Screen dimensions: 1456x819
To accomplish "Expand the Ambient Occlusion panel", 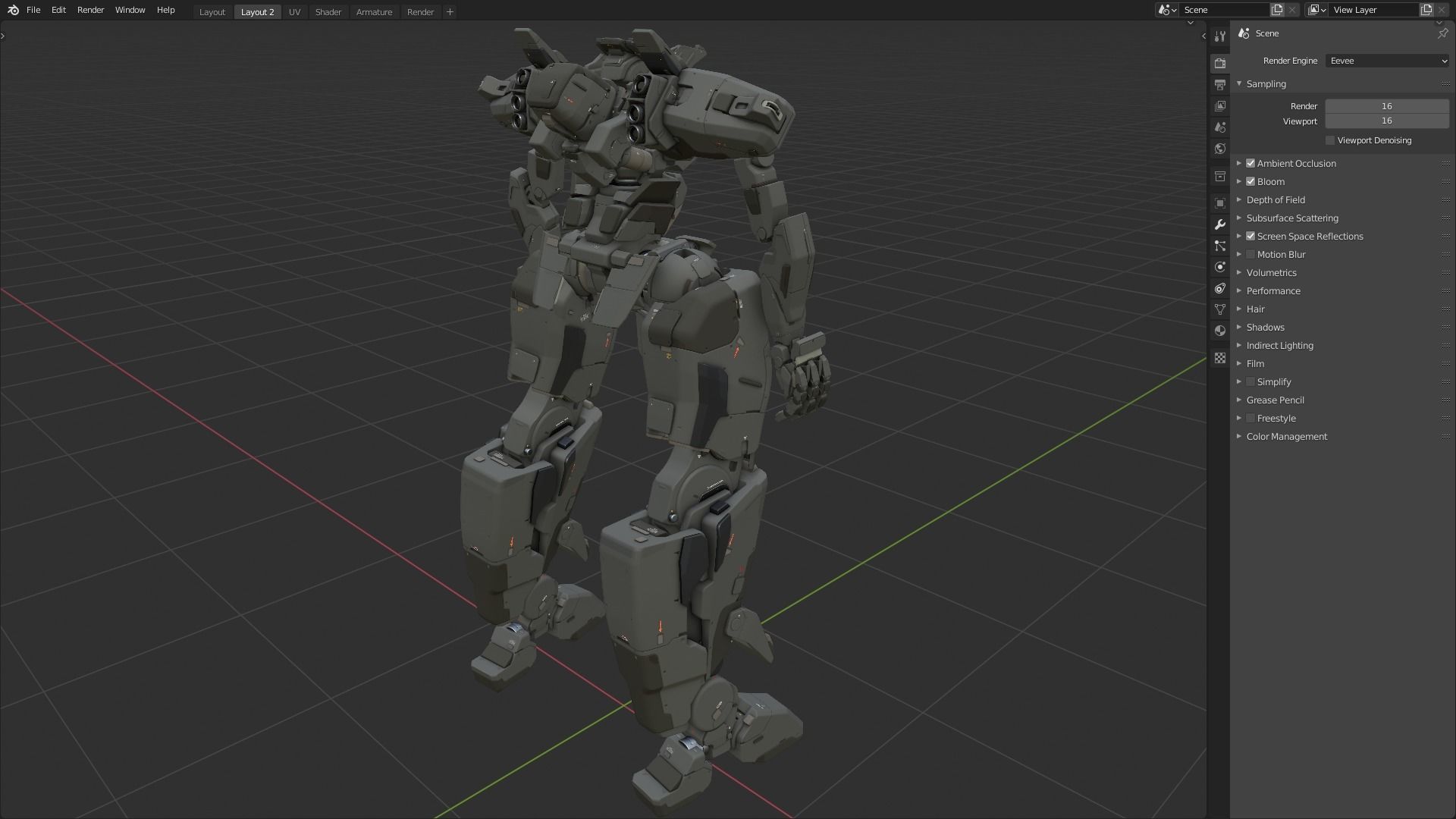I will tap(1239, 163).
